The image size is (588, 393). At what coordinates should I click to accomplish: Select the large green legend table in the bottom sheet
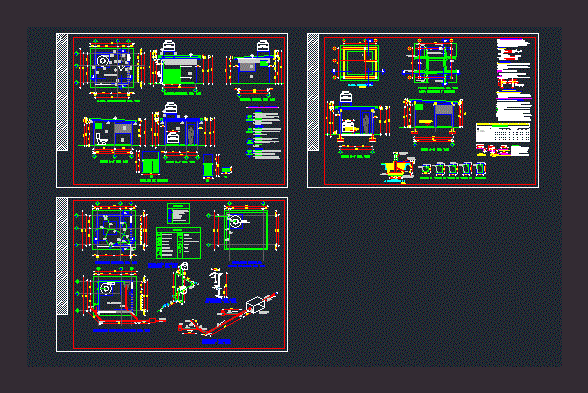pos(178,243)
